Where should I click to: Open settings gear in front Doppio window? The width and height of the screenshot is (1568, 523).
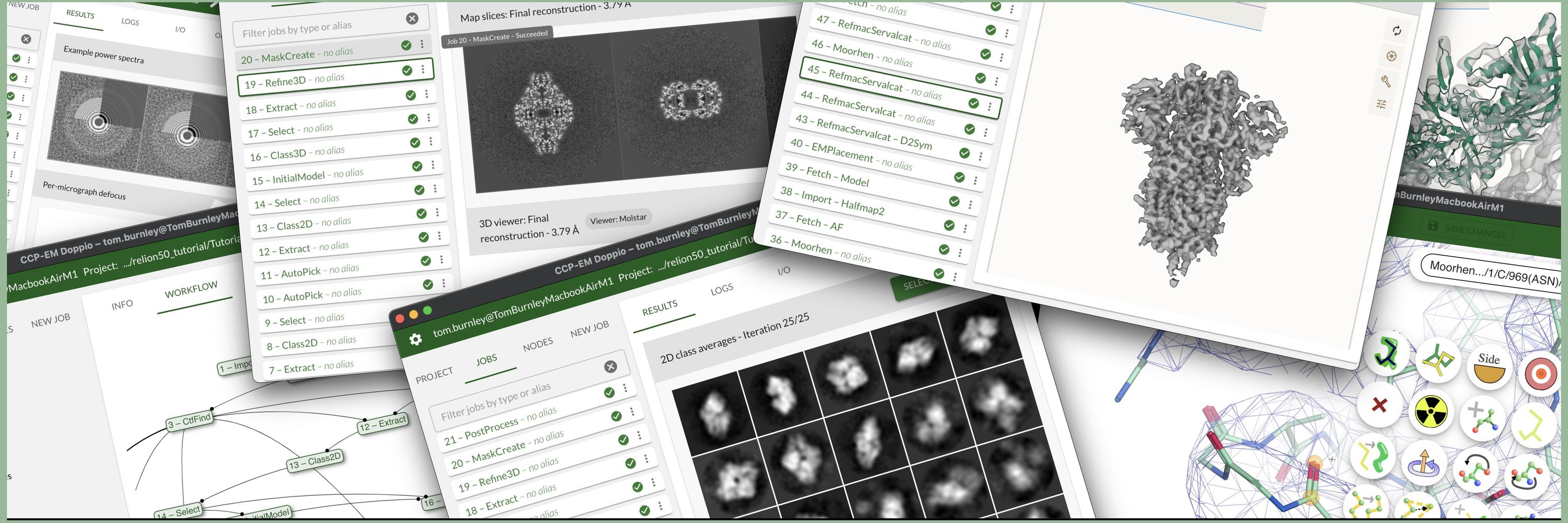pyautogui.click(x=416, y=339)
